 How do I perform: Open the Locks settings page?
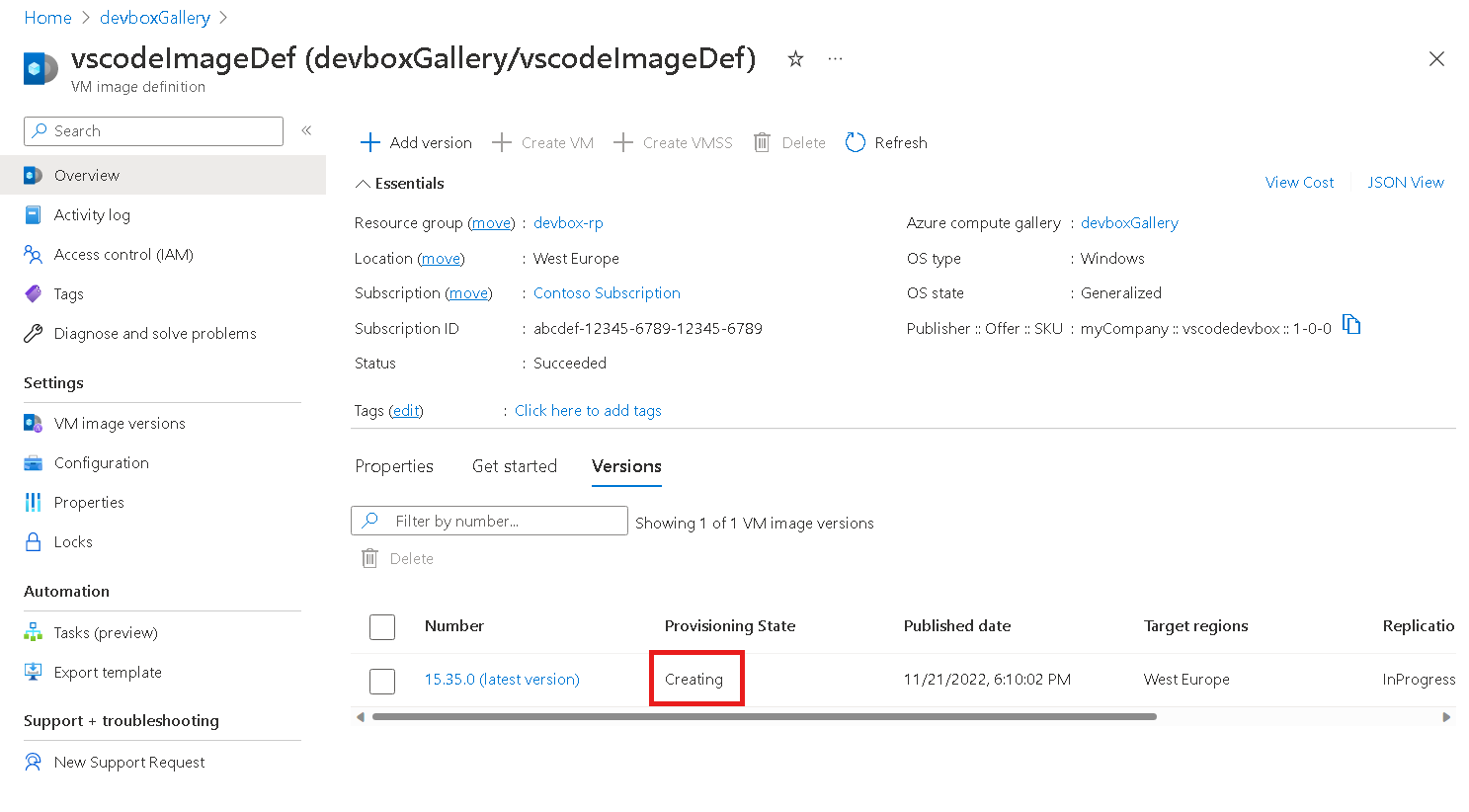coord(73,542)
